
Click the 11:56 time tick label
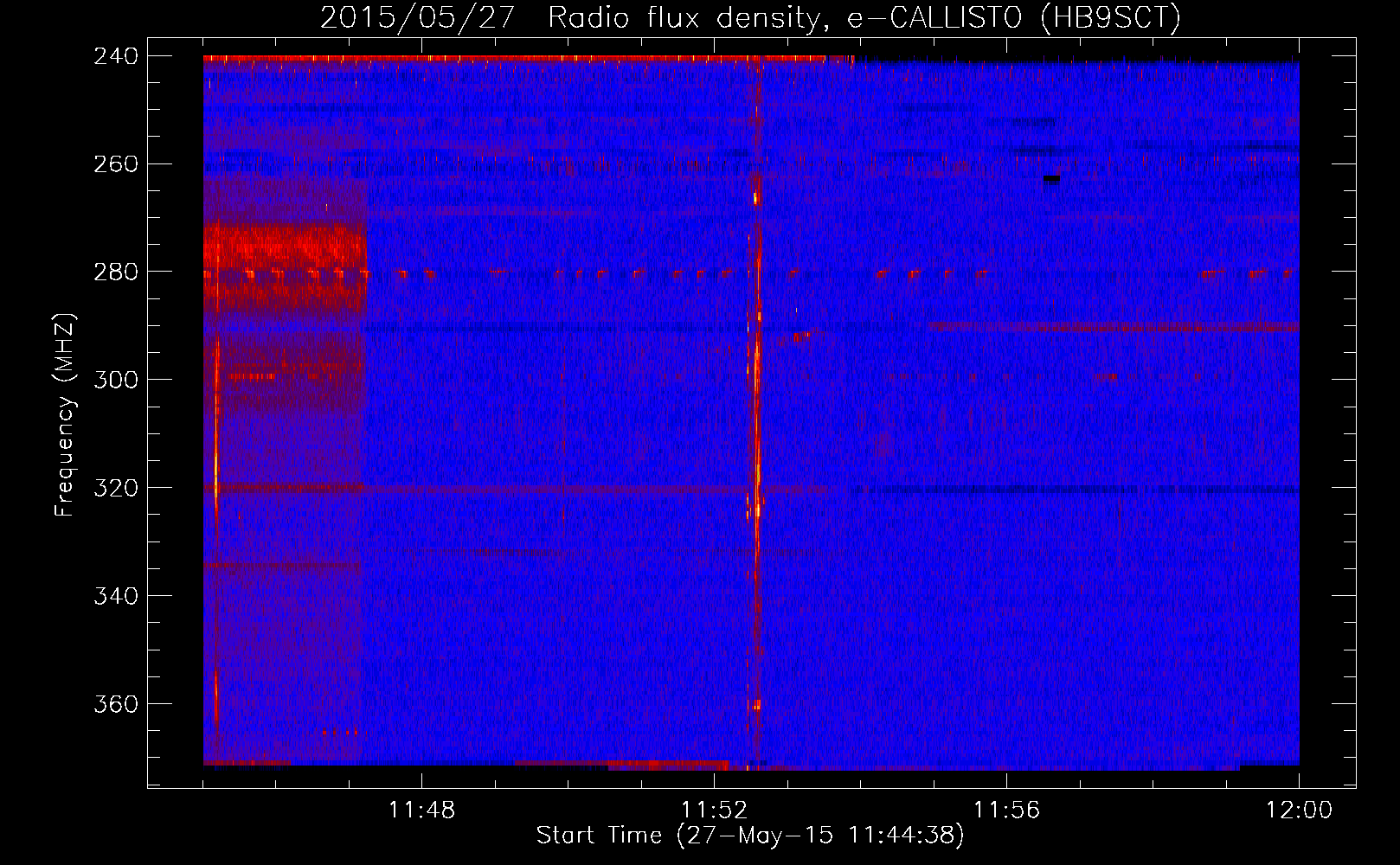tap(1006, 811)
